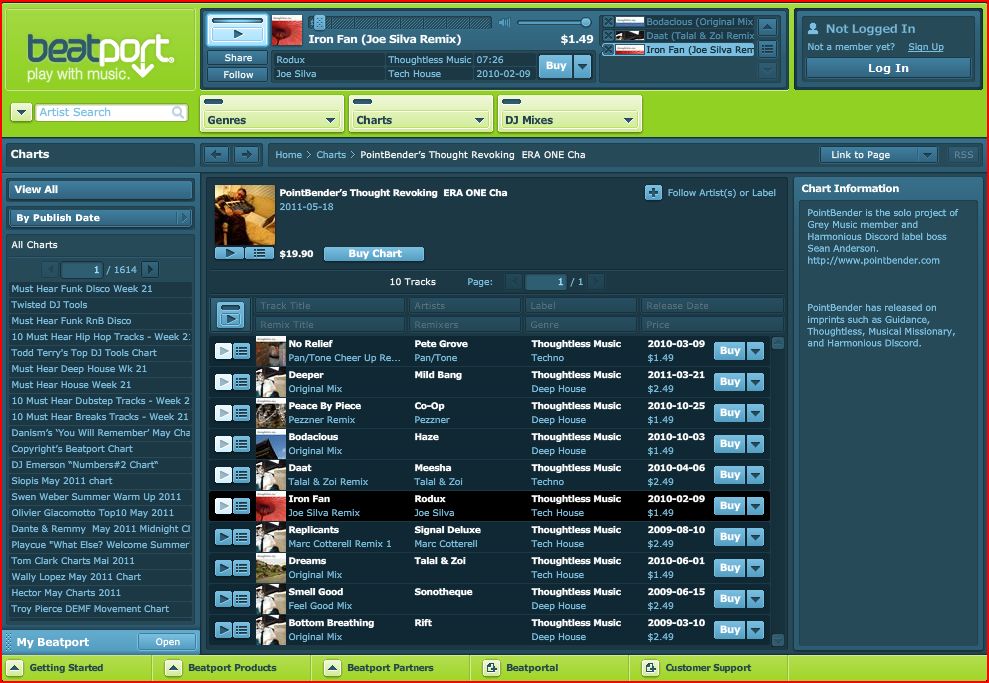Click Home in the breadcrumb
989x683 pixels.
point(288,155)
